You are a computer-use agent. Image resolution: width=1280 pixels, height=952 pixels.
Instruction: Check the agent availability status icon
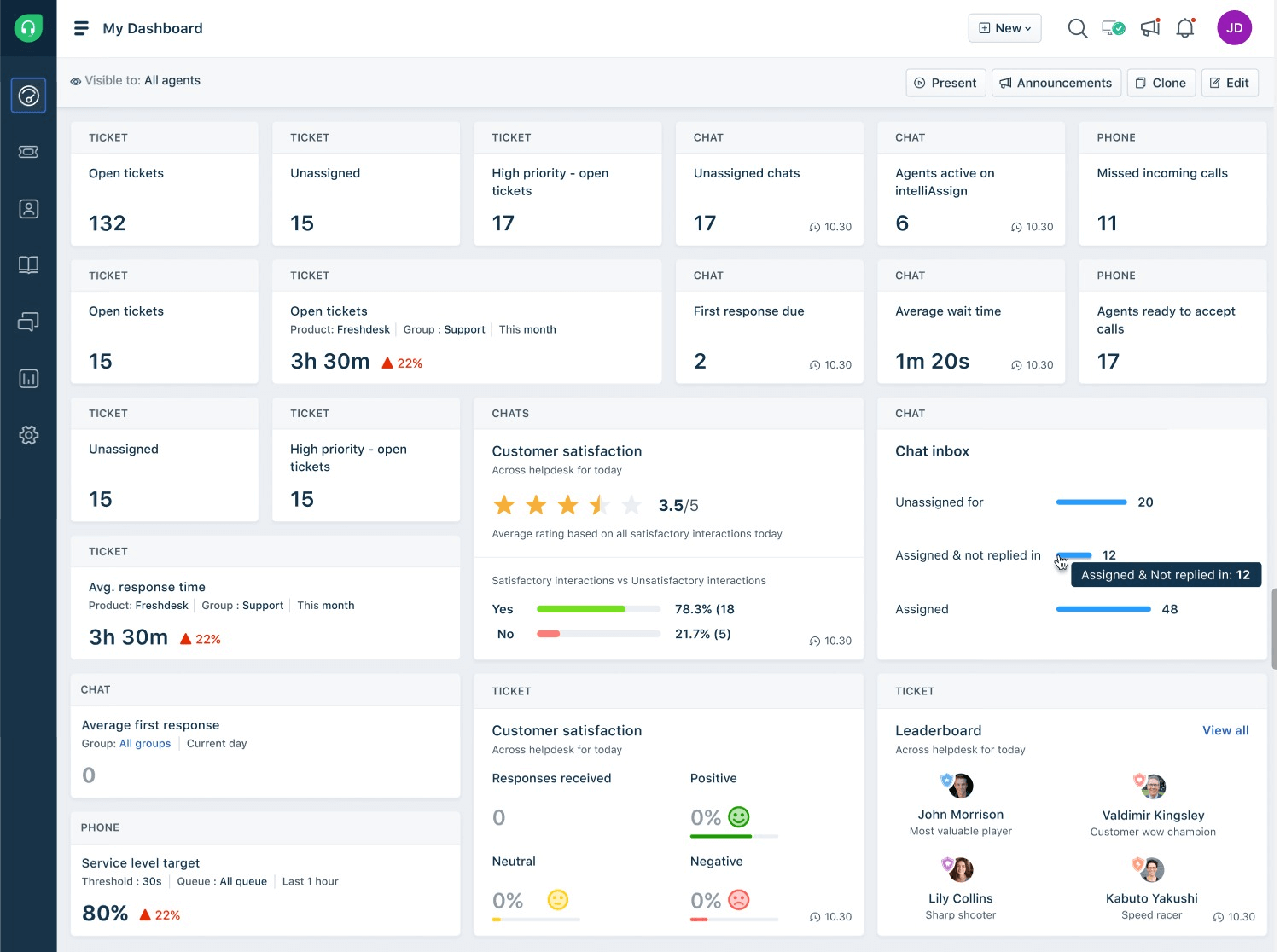pos(1113,27)
